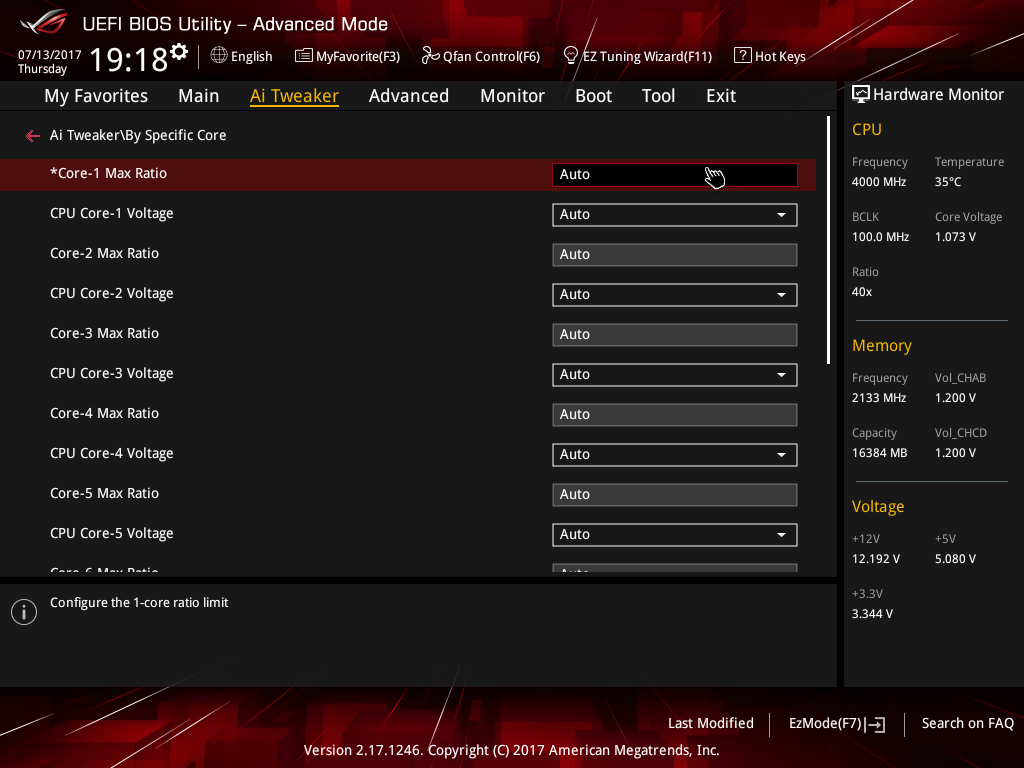Click the 1.073 V core voltage value
The width and height of the screenshot is (1024, 768).
[x=955, y=237]
